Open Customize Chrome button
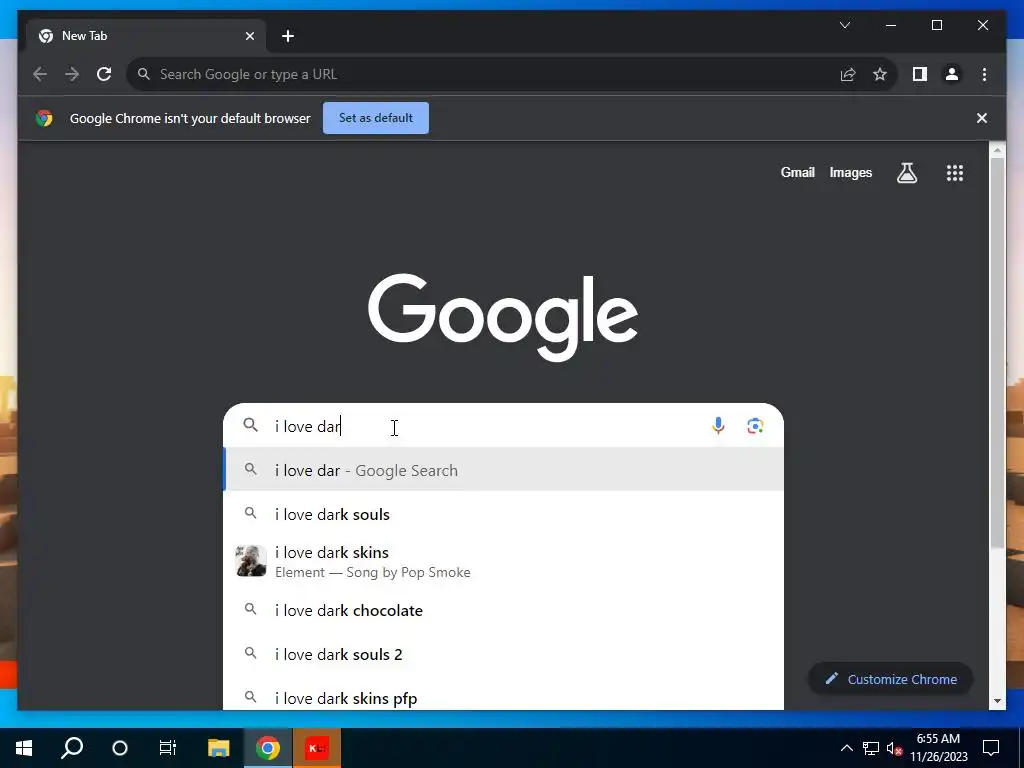This screenshot has width=1024, height=768. [x=890, y=679]
